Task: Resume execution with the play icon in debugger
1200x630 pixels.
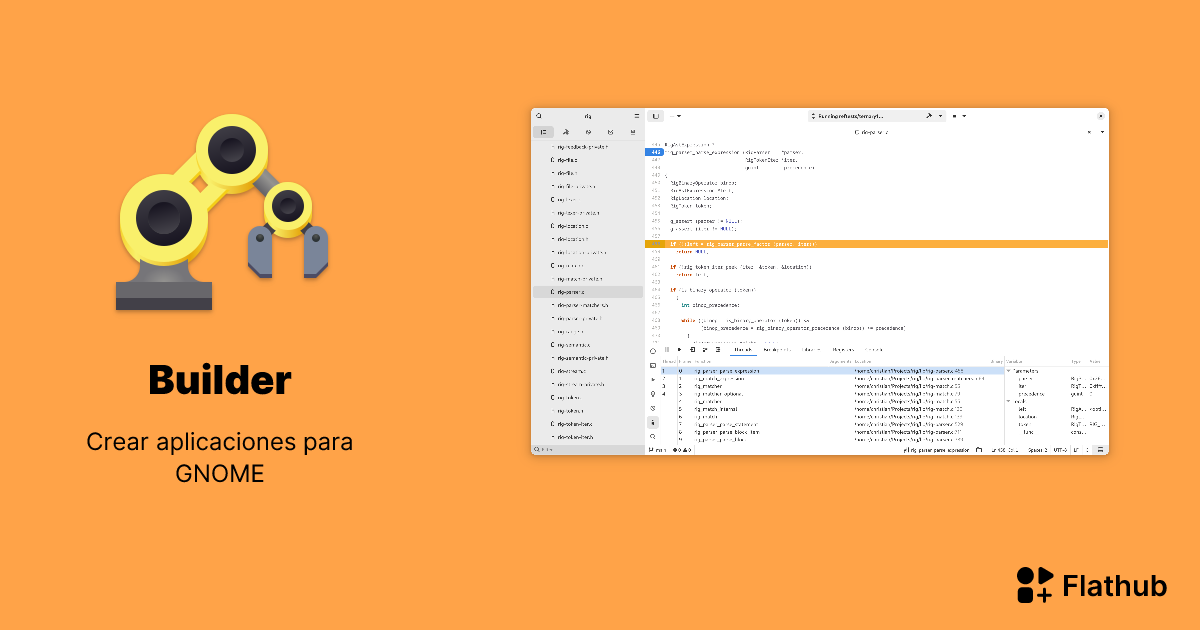Action: pyautogui.click(x=679, y=350)
